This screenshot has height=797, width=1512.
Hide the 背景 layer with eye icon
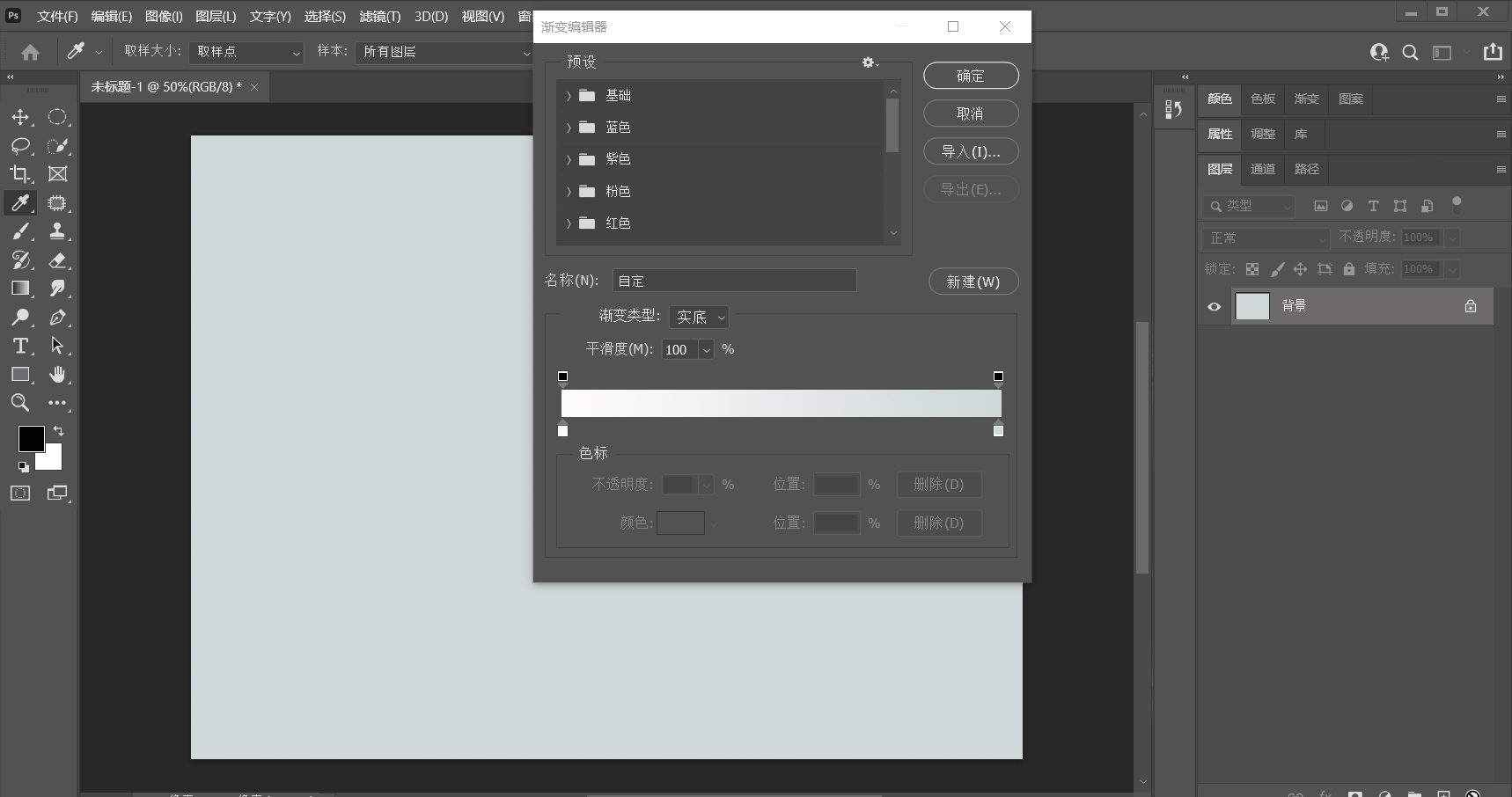pyautogui.click(x=1215, y=306)
